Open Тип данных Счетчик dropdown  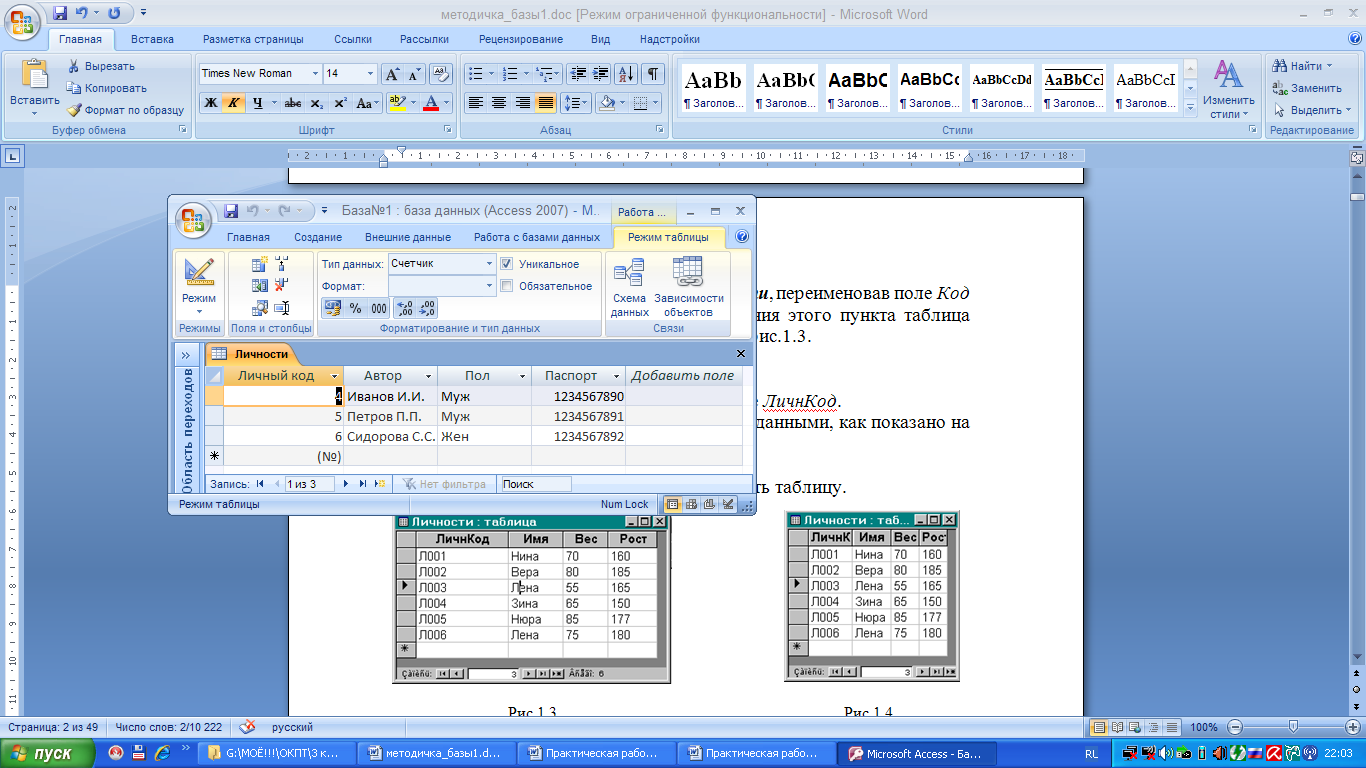[x=490, y=264]
